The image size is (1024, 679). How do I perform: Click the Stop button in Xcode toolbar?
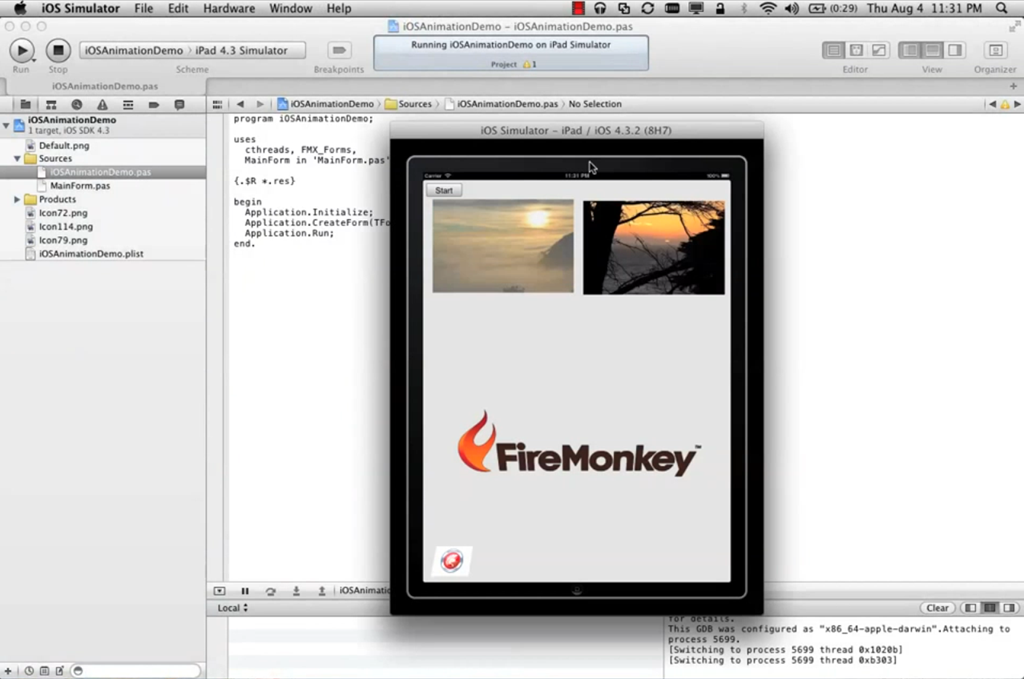tap(58, 50)
